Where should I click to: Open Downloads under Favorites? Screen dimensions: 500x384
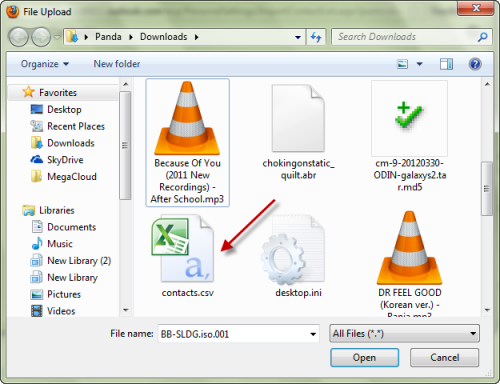[x=71, y=143]
